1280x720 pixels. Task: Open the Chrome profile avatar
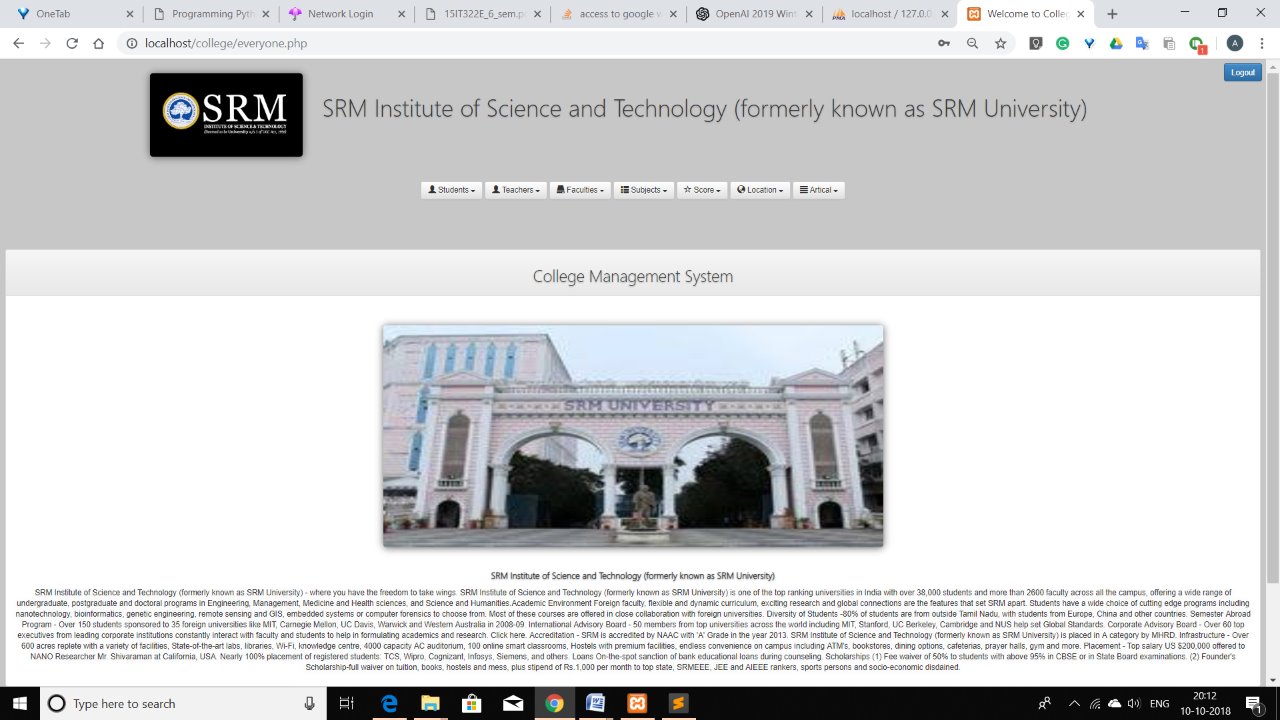tap(1234, 43)
